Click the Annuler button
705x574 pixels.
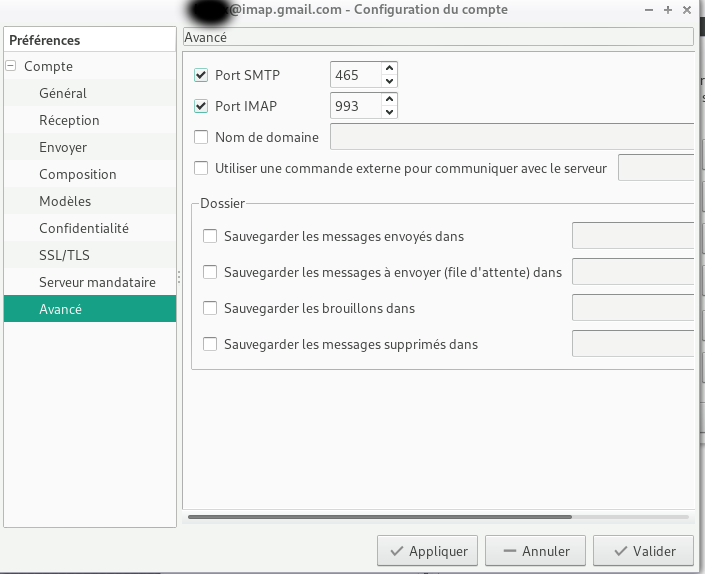[535, 551]
